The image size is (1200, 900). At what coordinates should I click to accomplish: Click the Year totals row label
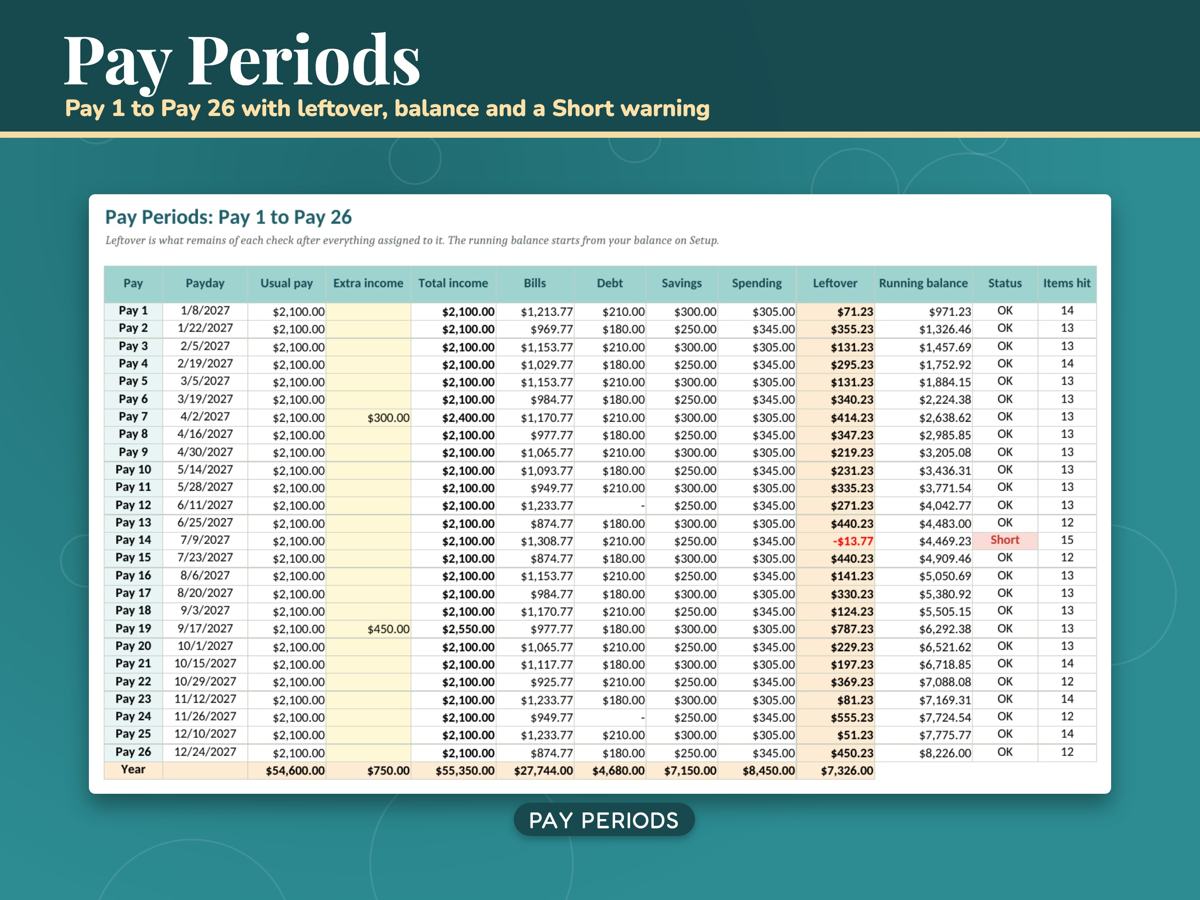[x=134, y=770]
